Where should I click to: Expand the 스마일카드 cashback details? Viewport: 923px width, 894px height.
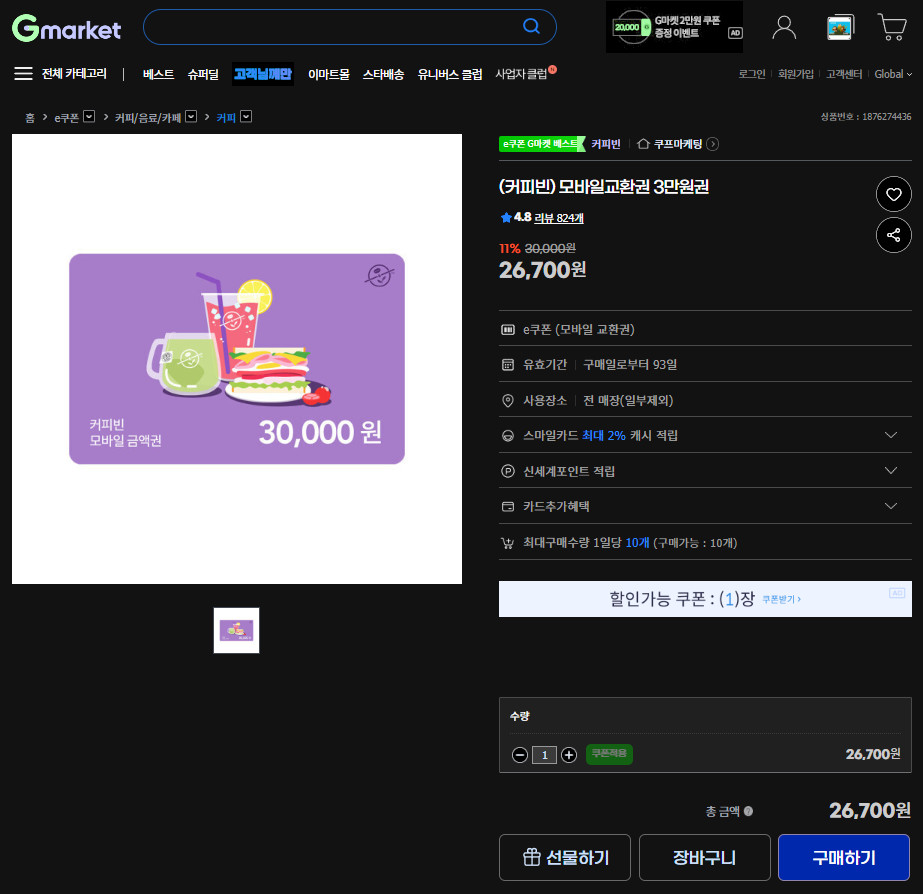889,435
